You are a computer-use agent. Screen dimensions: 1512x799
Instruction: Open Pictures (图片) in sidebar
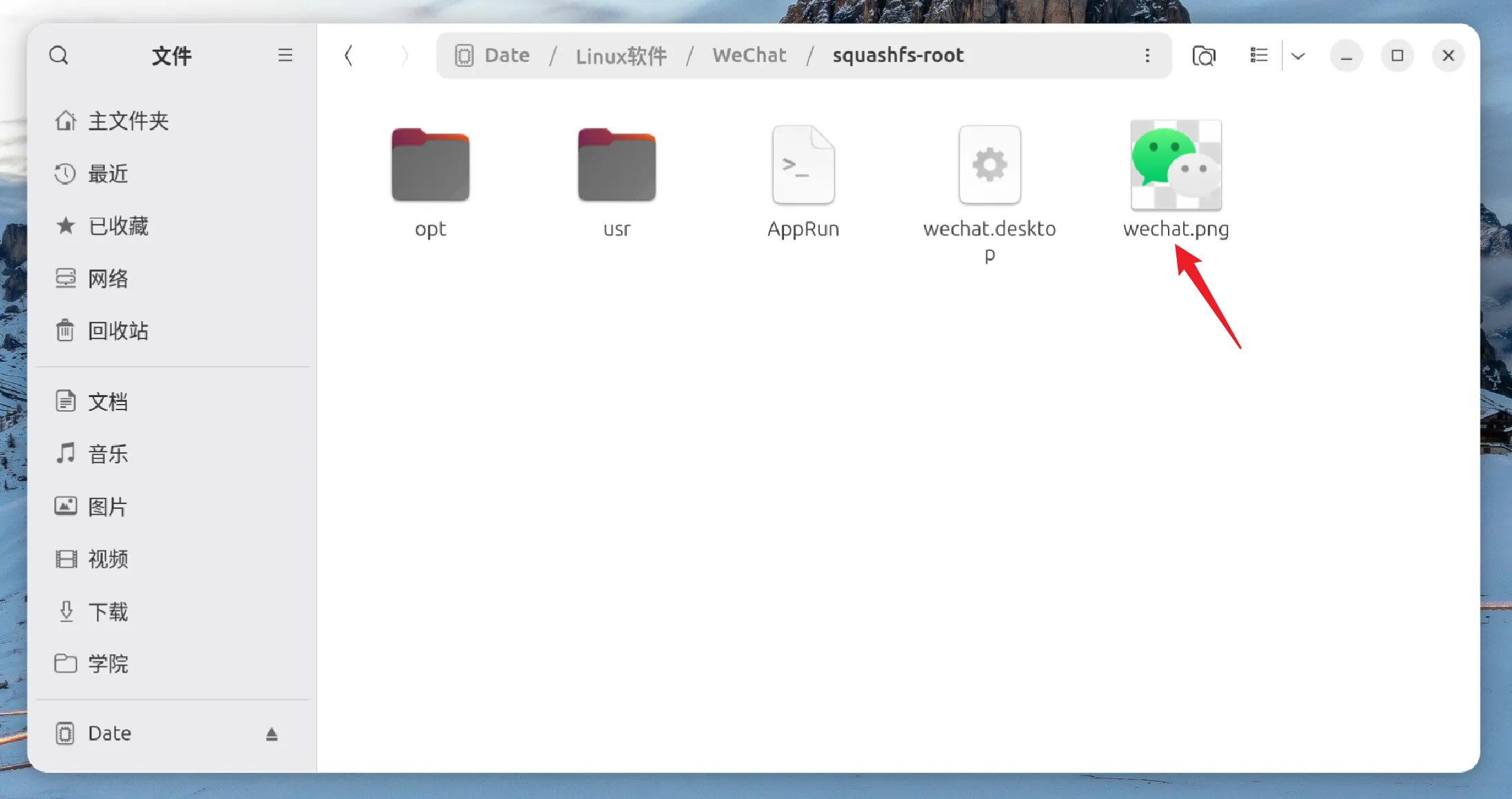(x=173, y=506)
